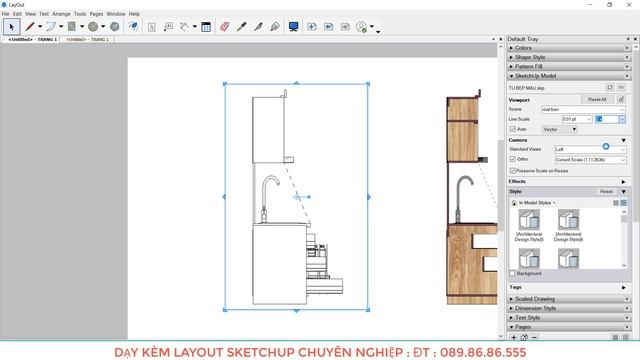Choose the Join tool
The image size is (640, 360).
(x=275, y=27)
